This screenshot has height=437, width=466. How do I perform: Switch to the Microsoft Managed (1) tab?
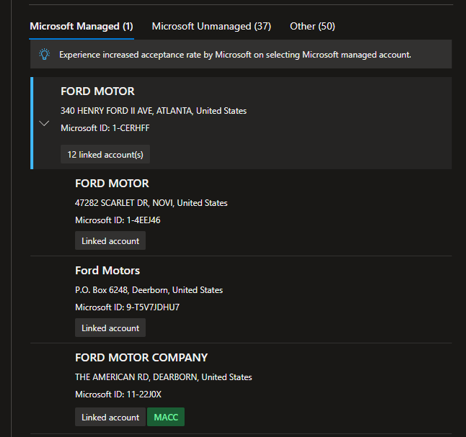(x=81, y=26)
